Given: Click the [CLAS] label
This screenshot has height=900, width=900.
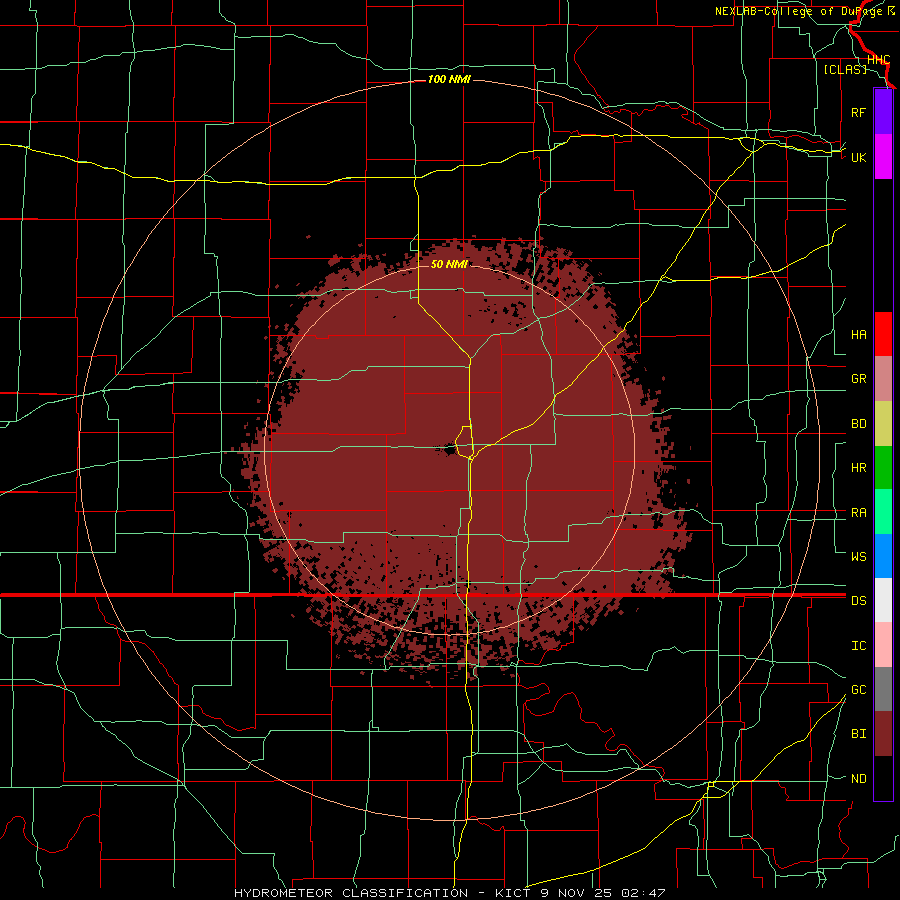Looking at the screenshot, I should click(845, 69).
